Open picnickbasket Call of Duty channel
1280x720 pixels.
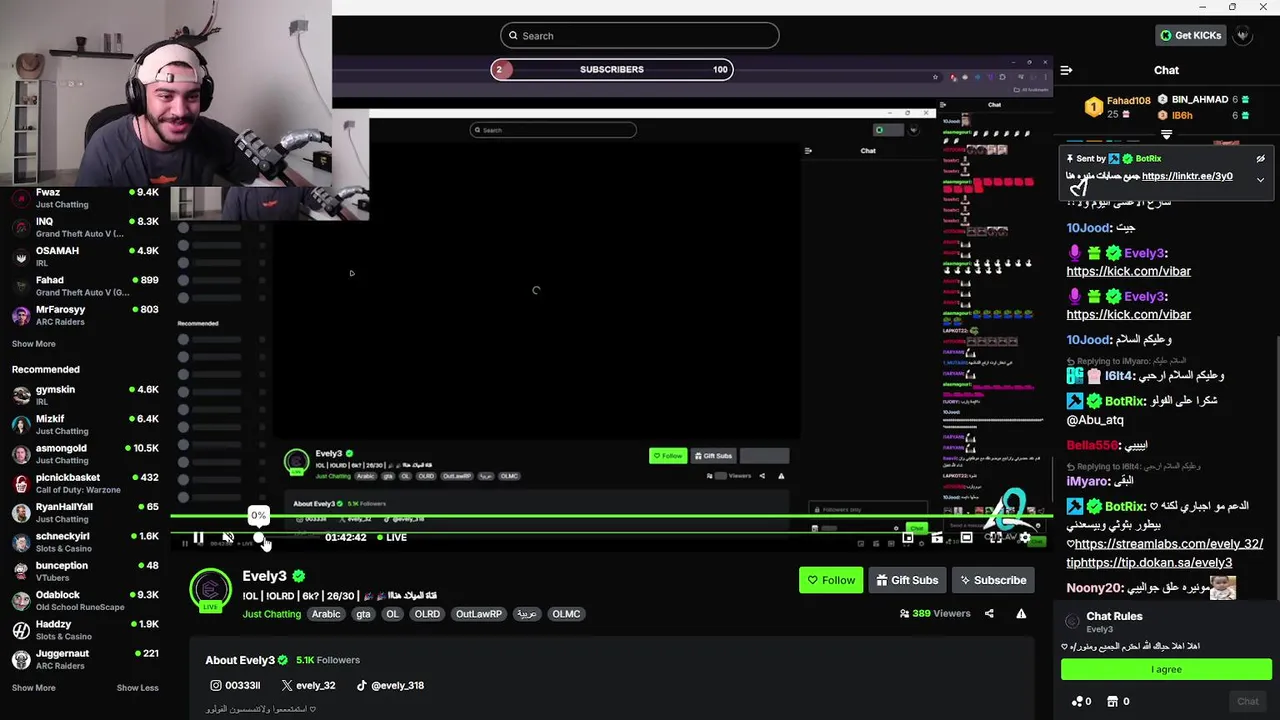pos(85,483)
